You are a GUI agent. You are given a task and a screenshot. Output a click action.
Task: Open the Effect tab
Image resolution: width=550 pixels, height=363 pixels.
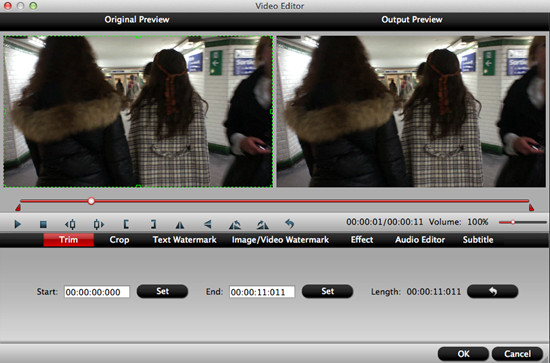[362, 240]
